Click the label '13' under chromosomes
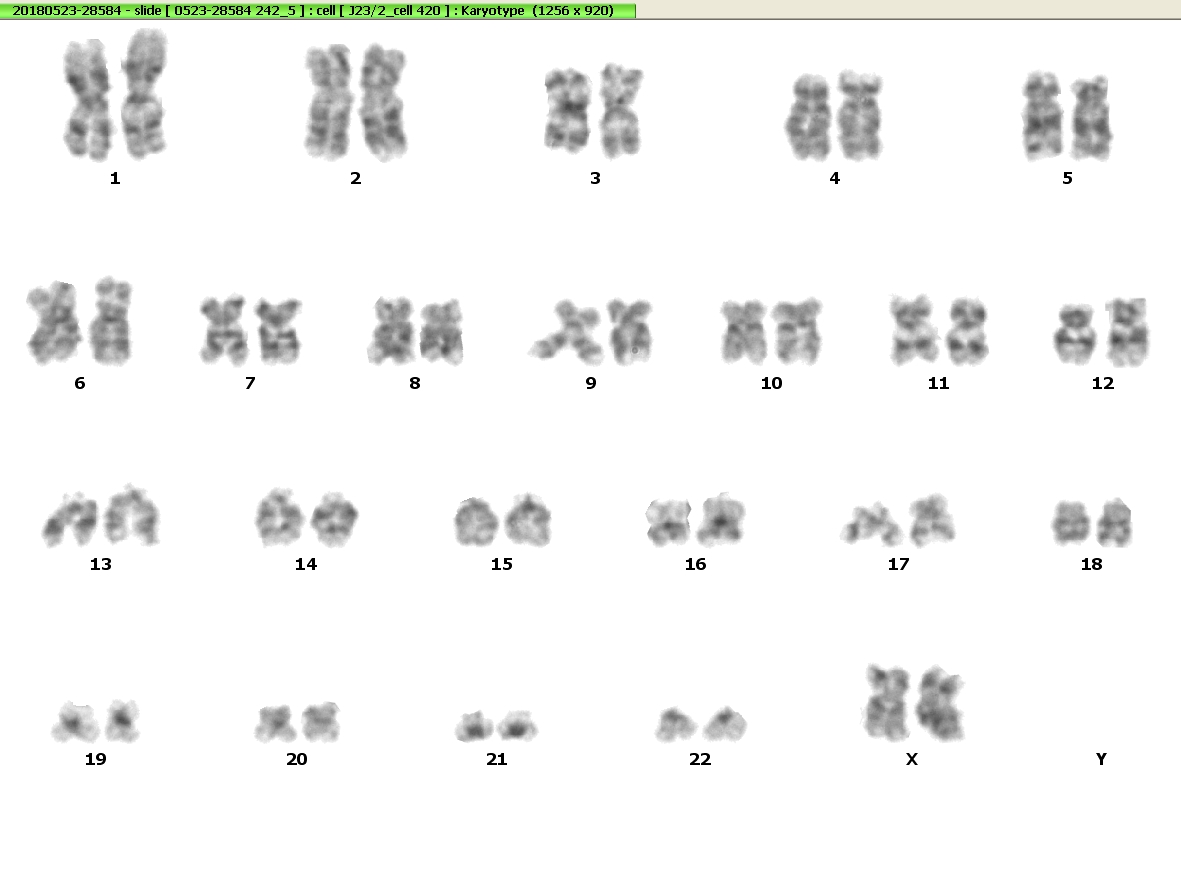The image size is (1181, 869). pyautogui.click(x=100, y=564)
